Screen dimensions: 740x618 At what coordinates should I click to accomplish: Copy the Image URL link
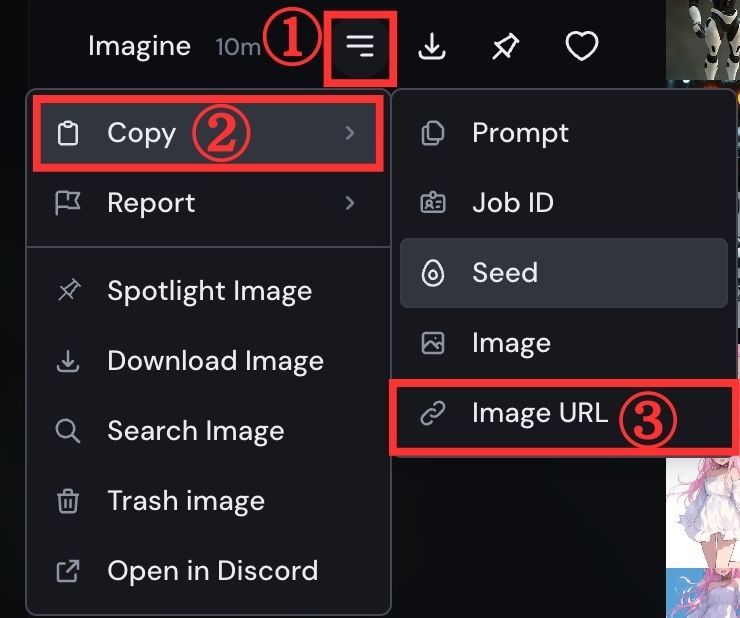click(x=539, y=413)
